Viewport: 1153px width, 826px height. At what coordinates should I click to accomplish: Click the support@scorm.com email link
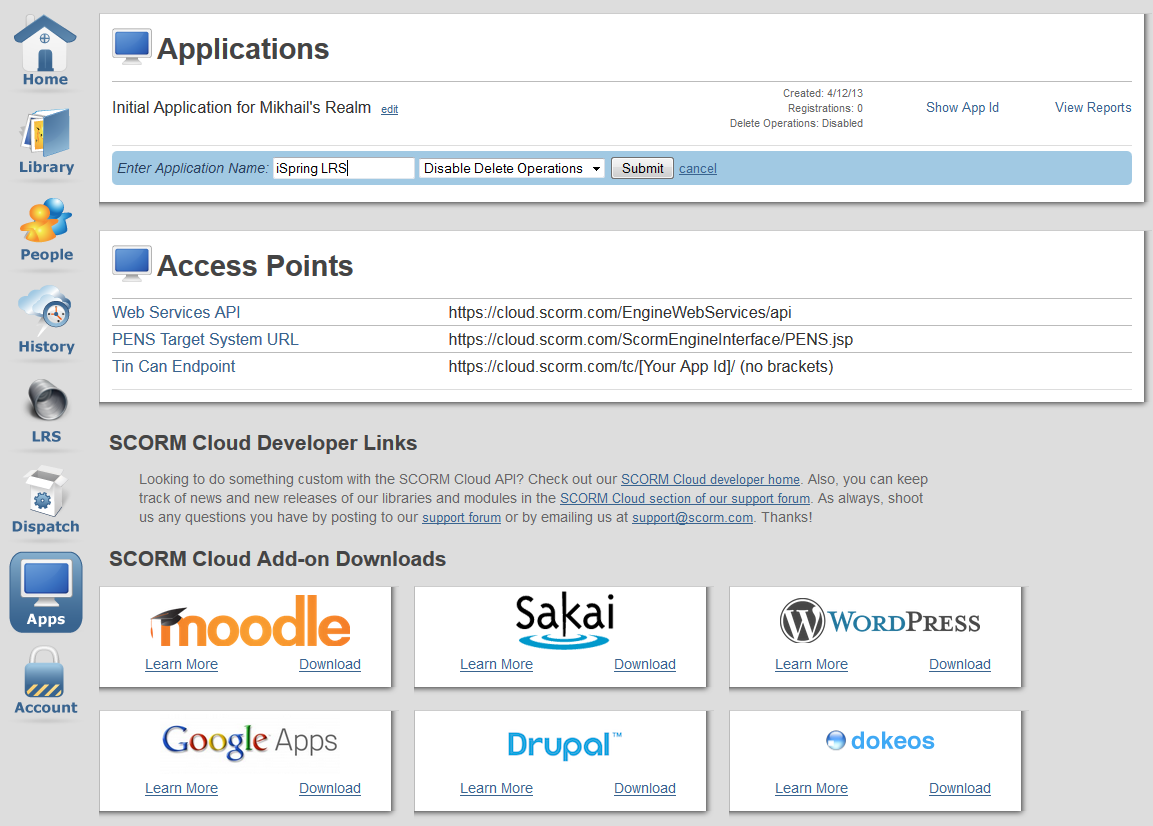tap(693, 518)
